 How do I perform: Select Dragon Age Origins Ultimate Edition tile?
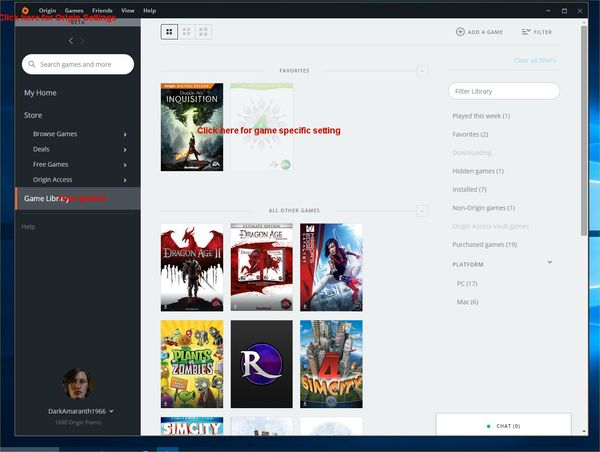point(262,268)
